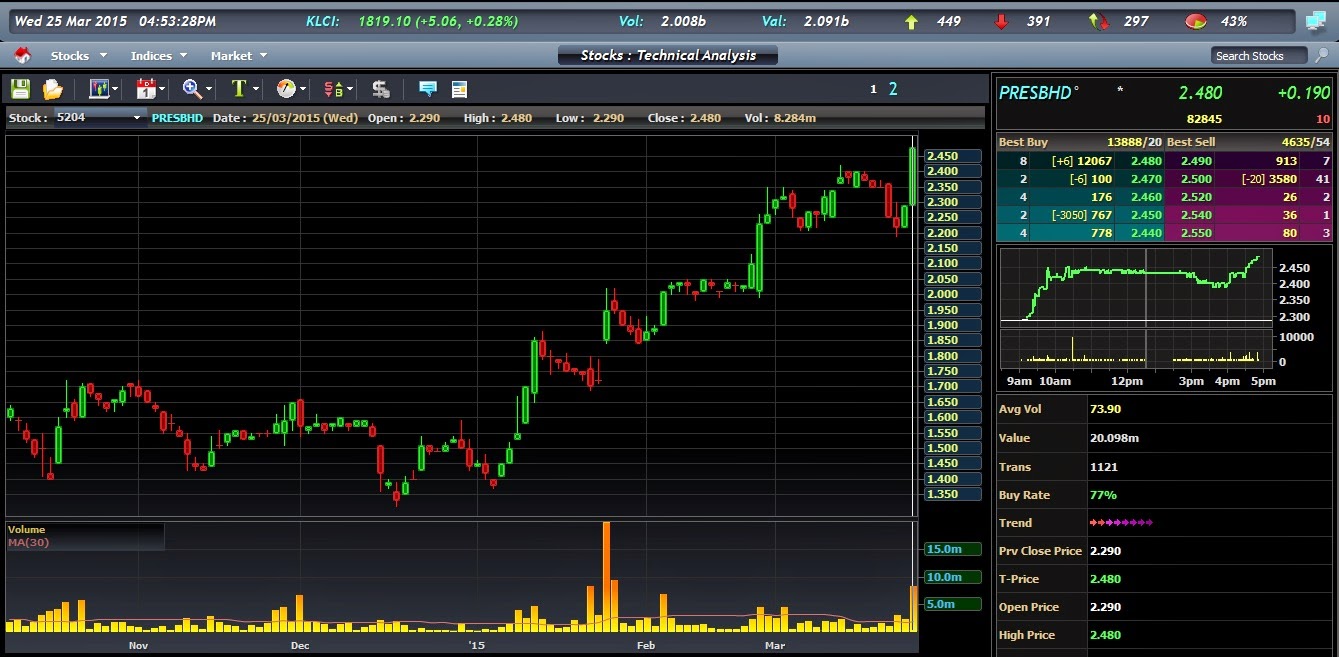Click the Best Sell header
The width and height of the screenshot is (1339, 657).
1191,142
